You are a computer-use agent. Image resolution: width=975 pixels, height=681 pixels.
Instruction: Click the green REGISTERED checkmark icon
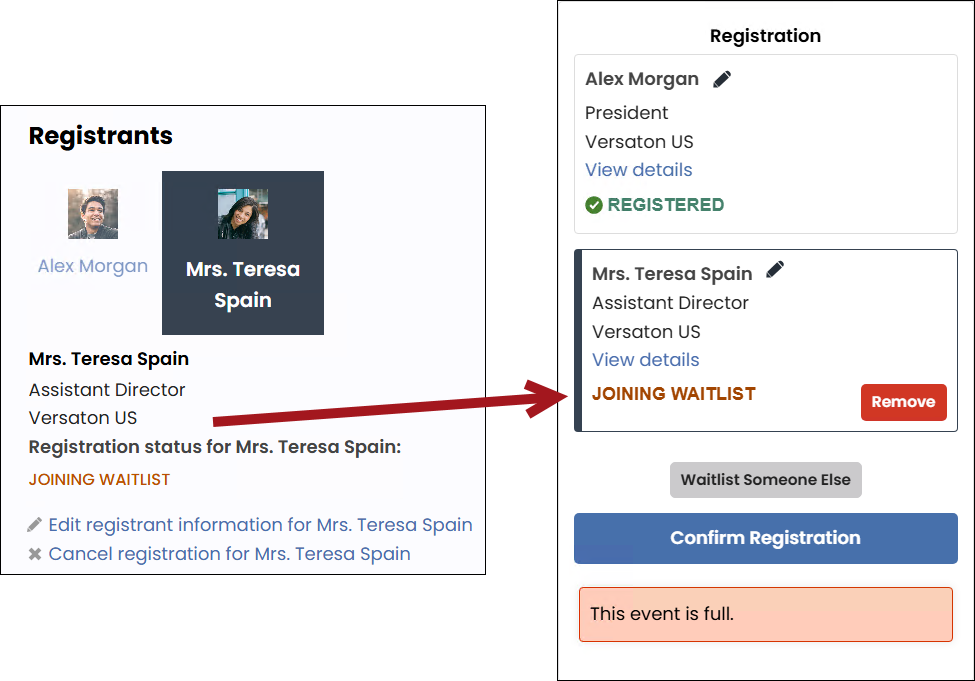click(x=594, y=205)
